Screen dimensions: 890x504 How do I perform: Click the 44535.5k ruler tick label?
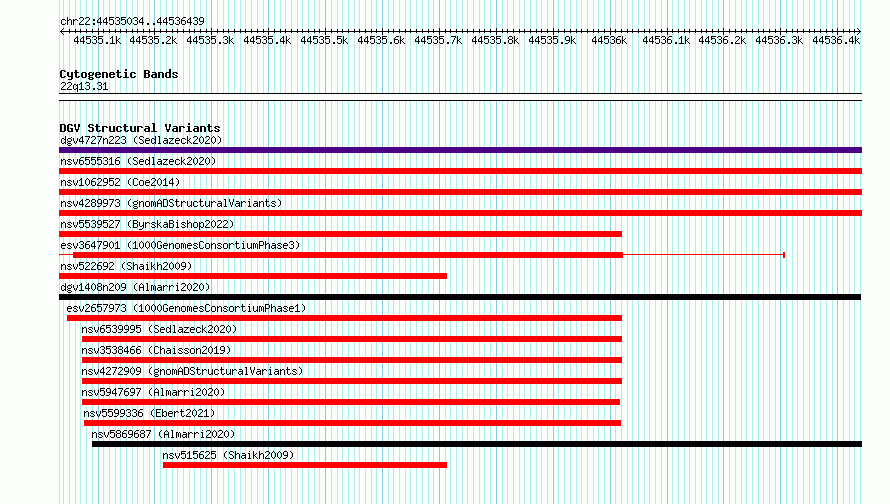[x=324, y=40]
